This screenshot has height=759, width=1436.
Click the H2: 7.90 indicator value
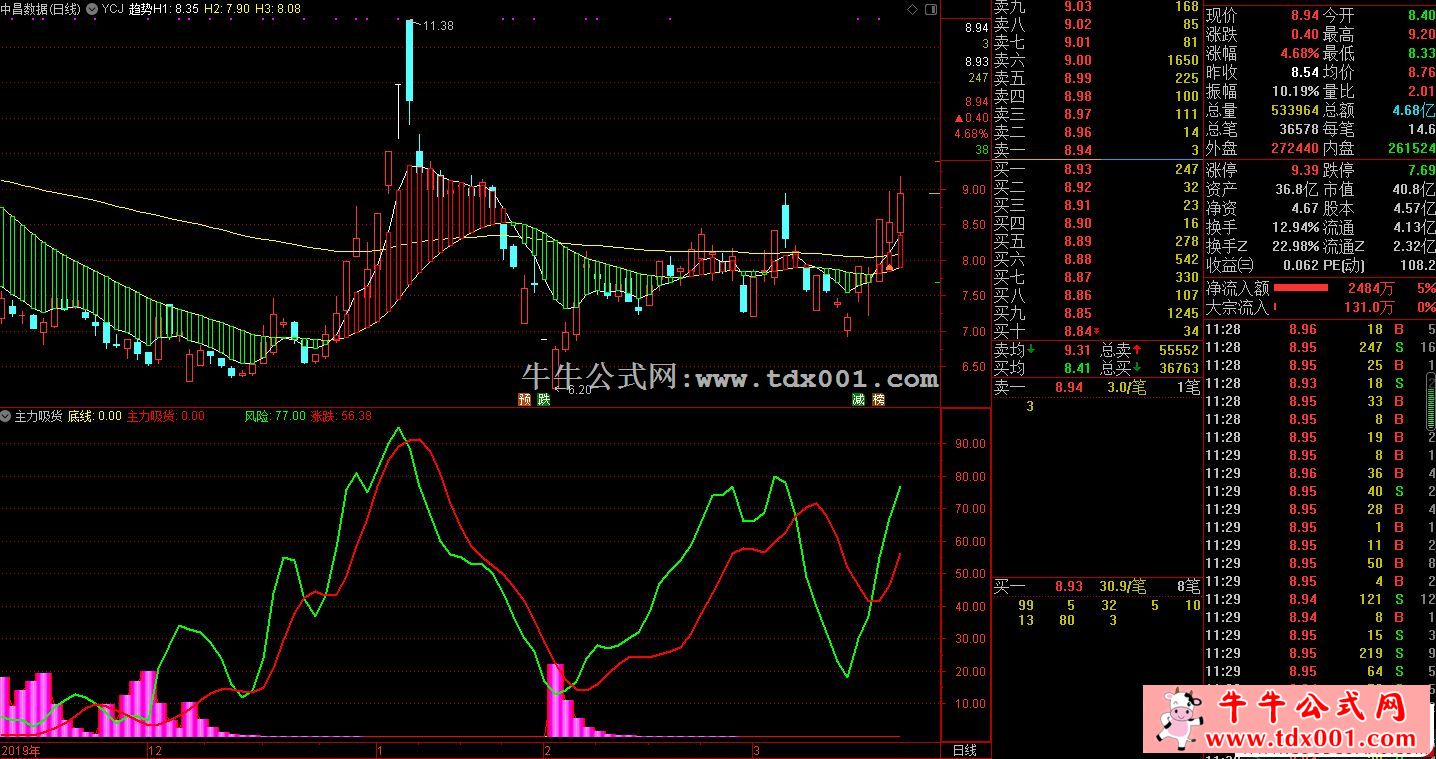click(x=229, y=8)
